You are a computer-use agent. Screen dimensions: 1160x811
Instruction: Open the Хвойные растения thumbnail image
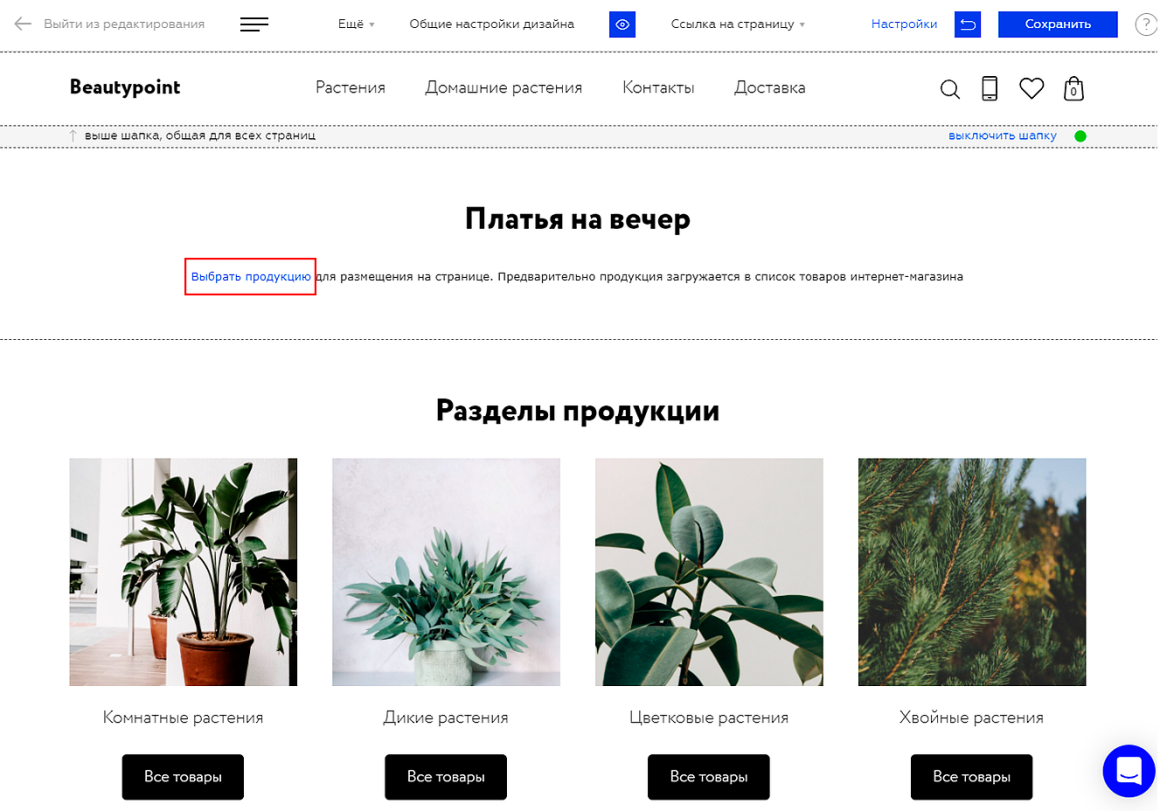[x=972, y=572]
